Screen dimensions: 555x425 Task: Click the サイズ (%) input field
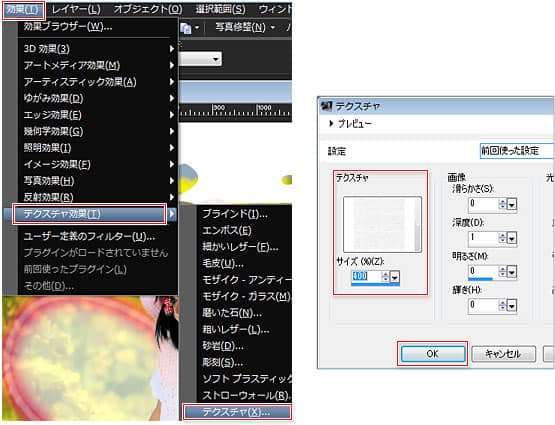click(x=366, y=276)
